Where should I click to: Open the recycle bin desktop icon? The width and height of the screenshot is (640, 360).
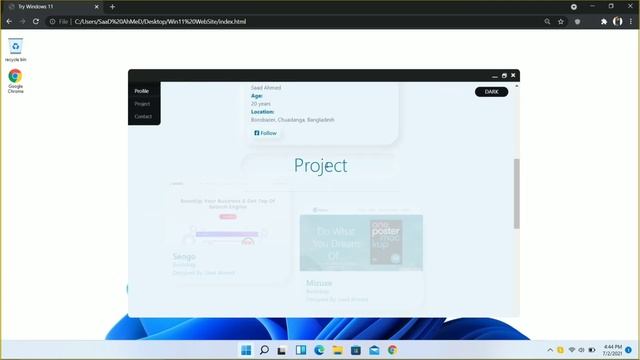pyautogui.click(x=16, y=50)
